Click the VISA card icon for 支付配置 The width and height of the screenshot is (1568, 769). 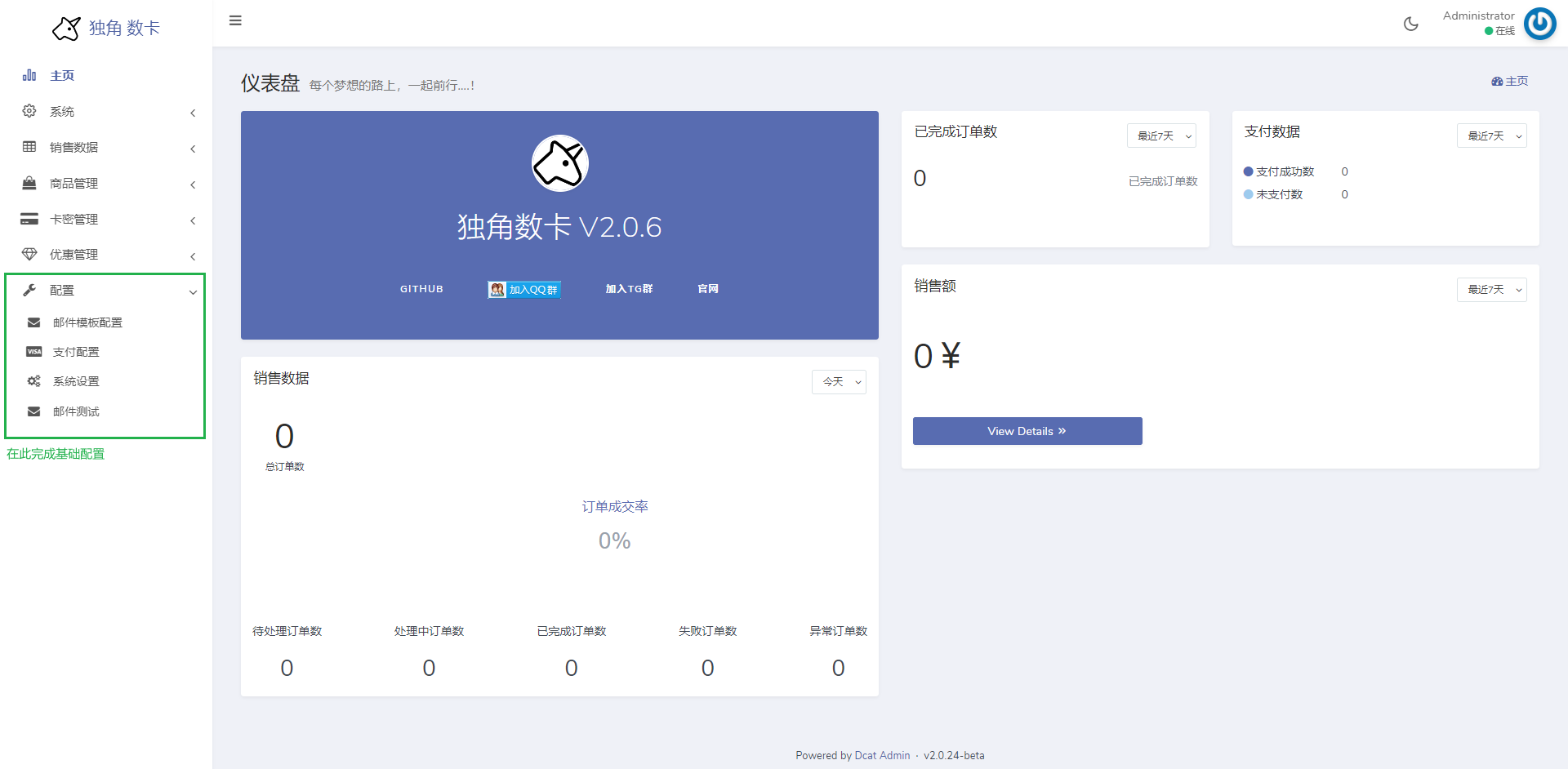pos(33,352)
